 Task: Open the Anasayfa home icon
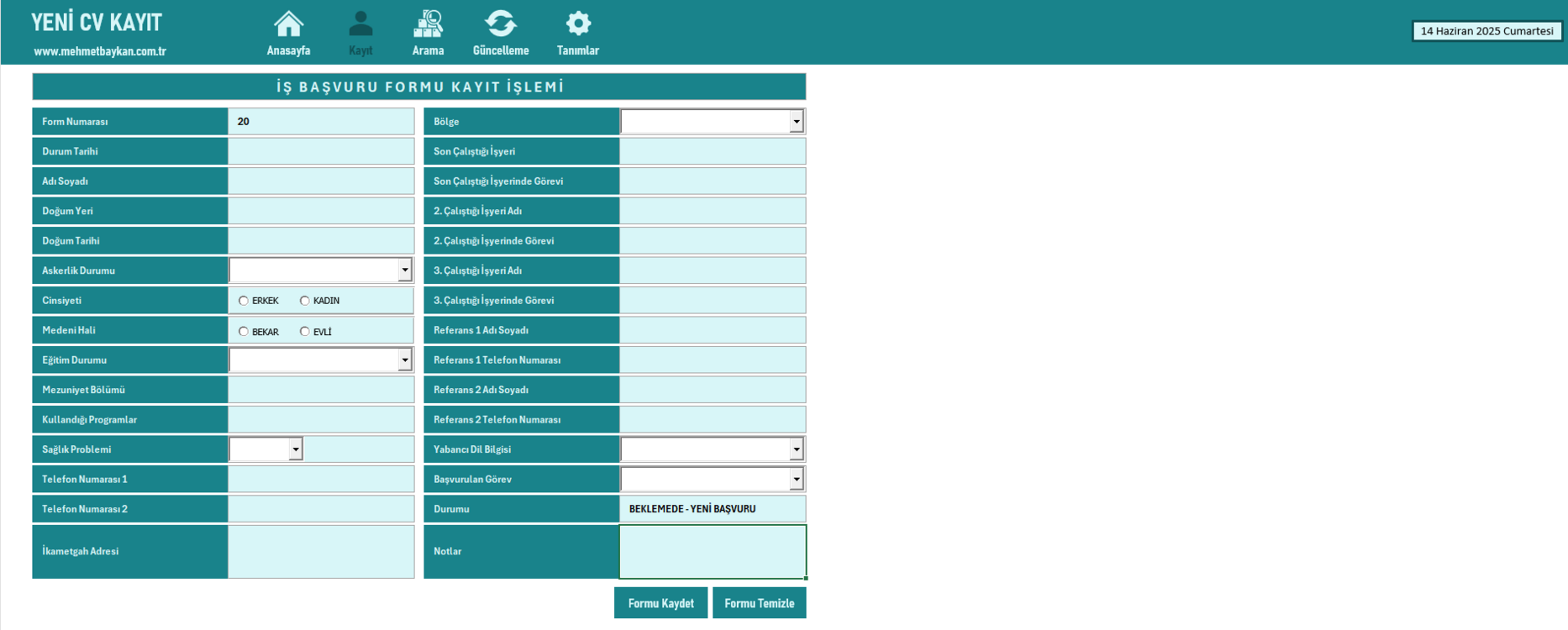(x=288, y=24)
